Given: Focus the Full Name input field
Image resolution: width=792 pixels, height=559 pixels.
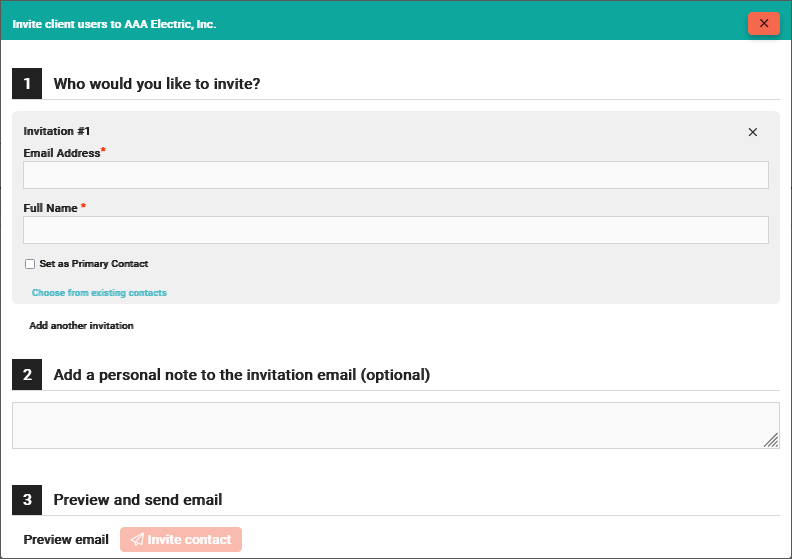Looking at the screenshot, I should (x=395, y=230).
